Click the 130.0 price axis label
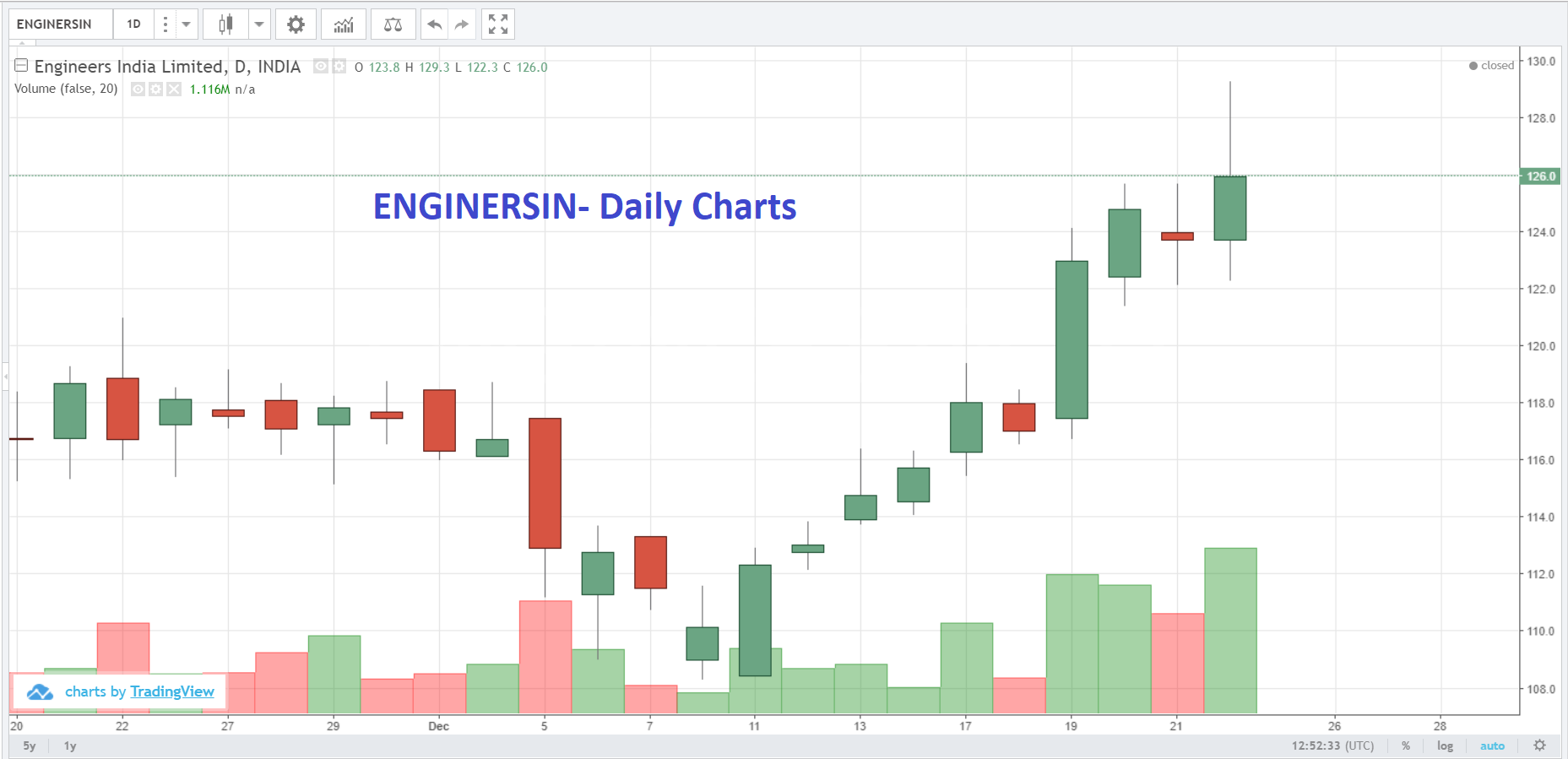Screen dimensions: 1568x759 tap(1541, 62)
